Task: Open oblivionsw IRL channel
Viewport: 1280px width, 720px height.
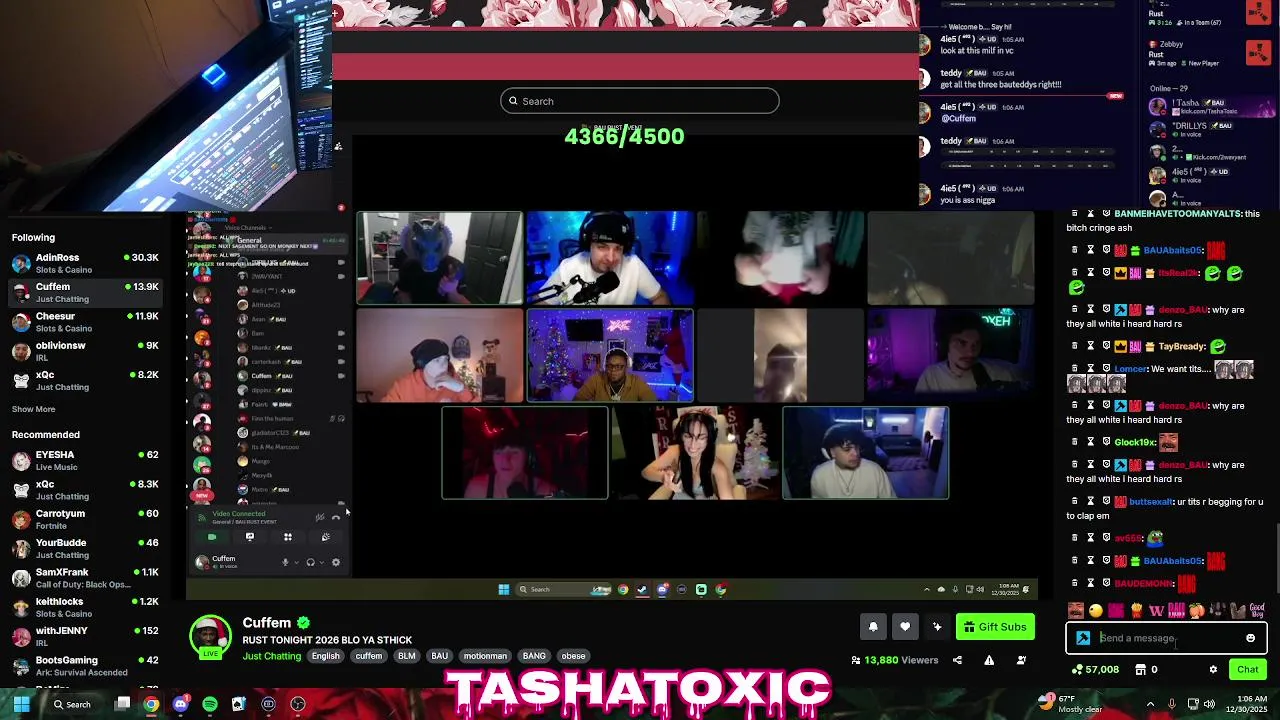Action: 85,351
